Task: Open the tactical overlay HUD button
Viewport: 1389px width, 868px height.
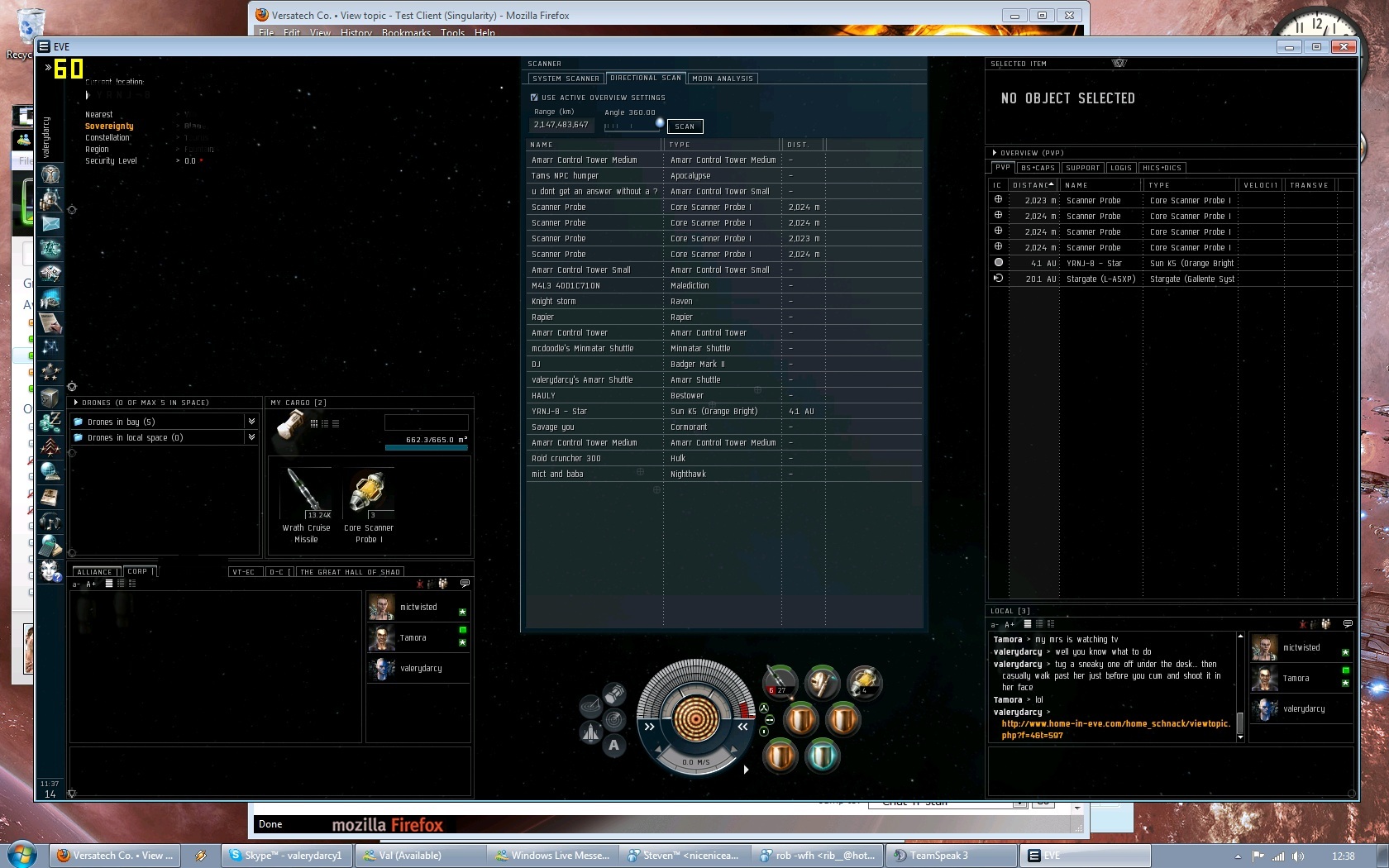Action: 590,706
